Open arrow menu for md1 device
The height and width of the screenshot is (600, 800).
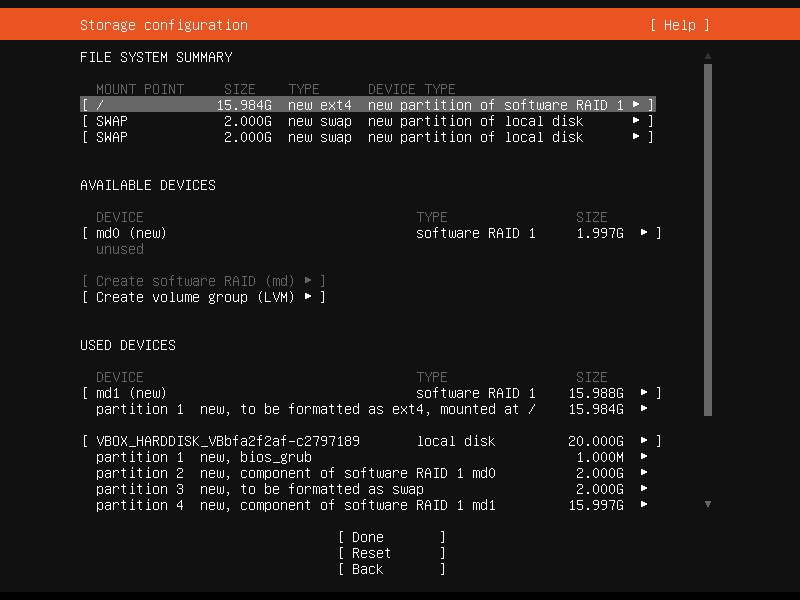pyautogui.click(x=644, y=393)
